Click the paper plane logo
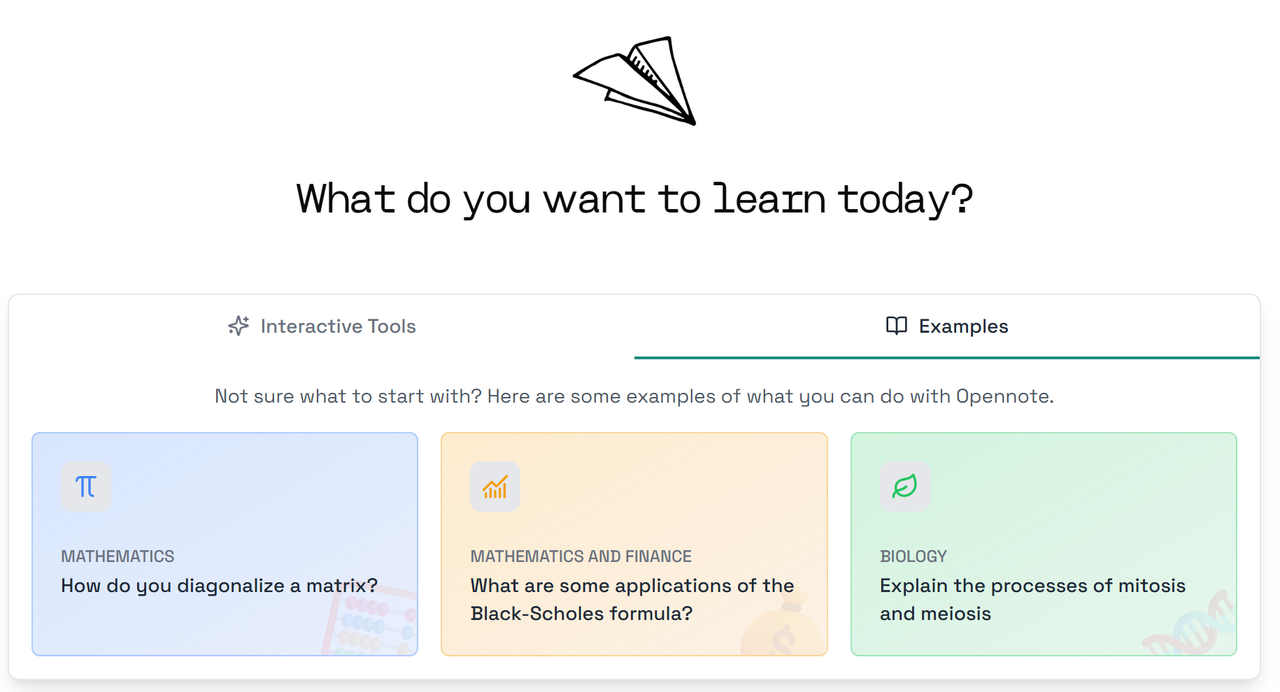1280x692 pixels. (636, 81)
